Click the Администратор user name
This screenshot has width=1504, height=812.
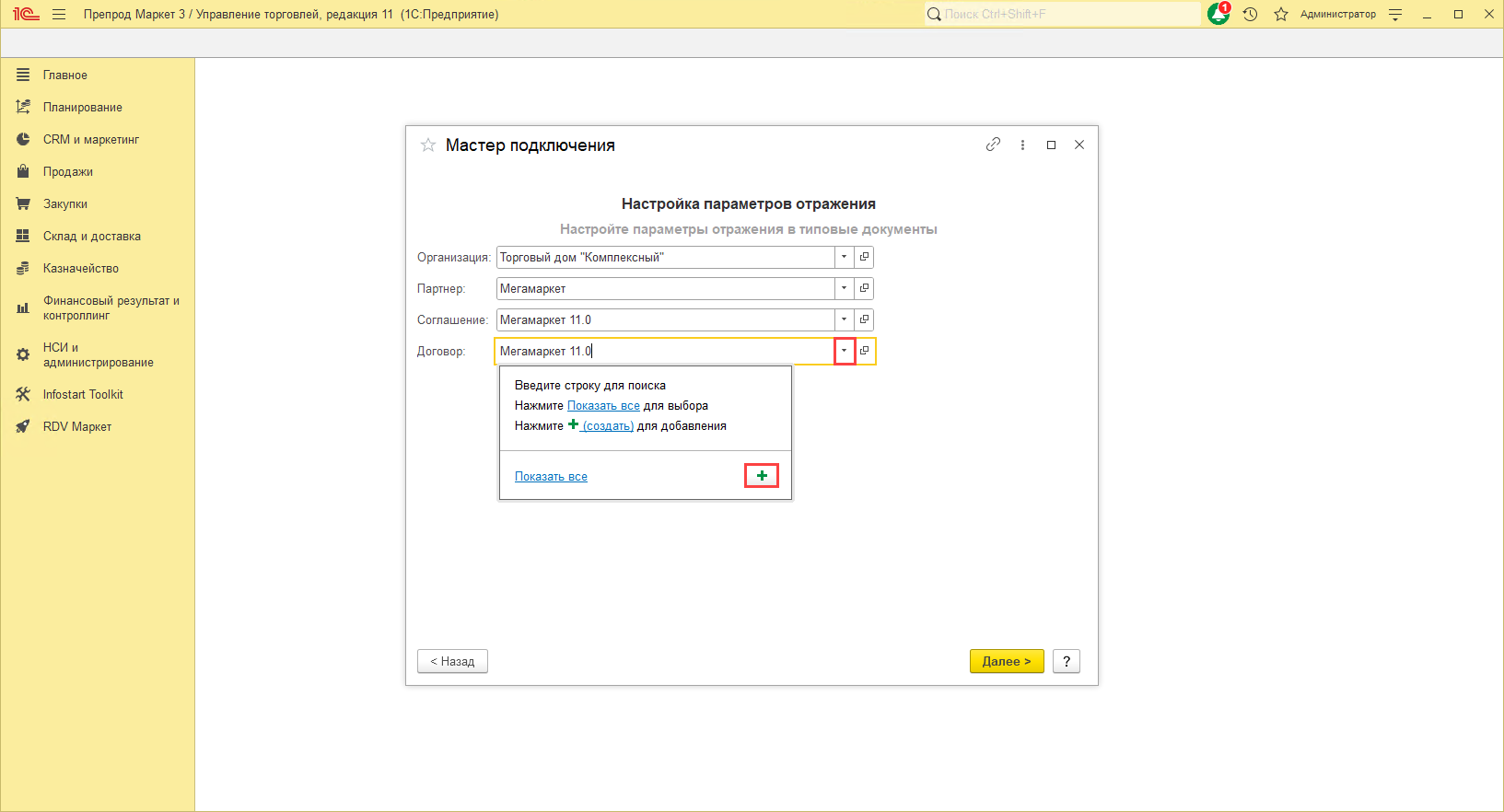click(1337, 14)
